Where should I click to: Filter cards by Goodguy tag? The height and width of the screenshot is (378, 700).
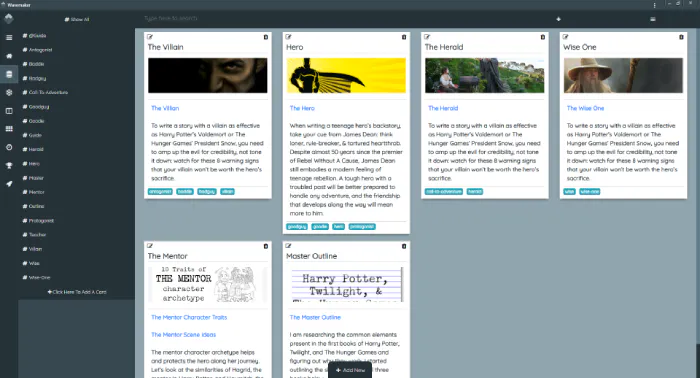36,107
